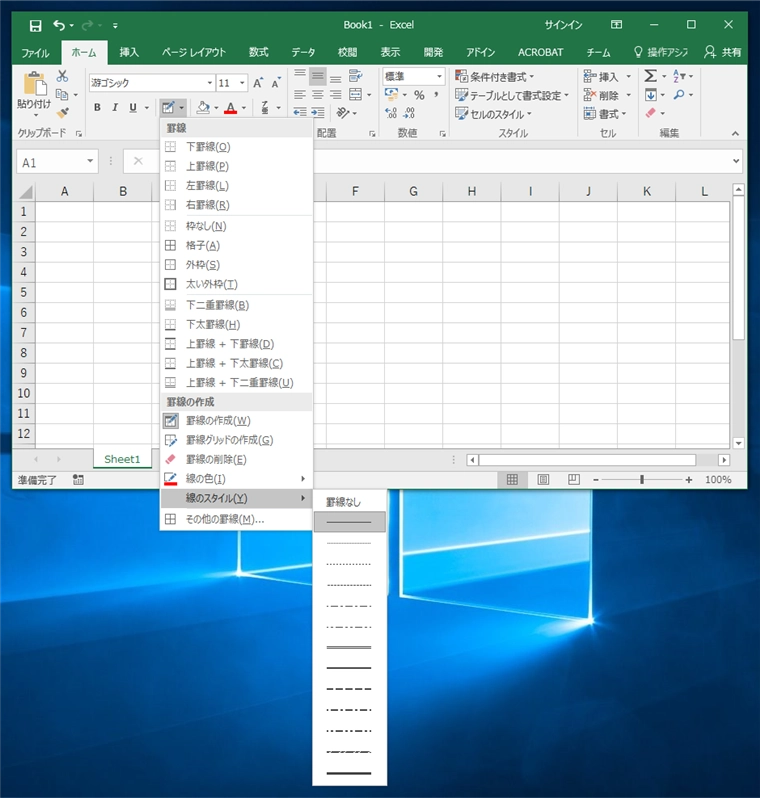760x798 pixels.
Task: Increase font size with large A
Action: coord(258,83)
